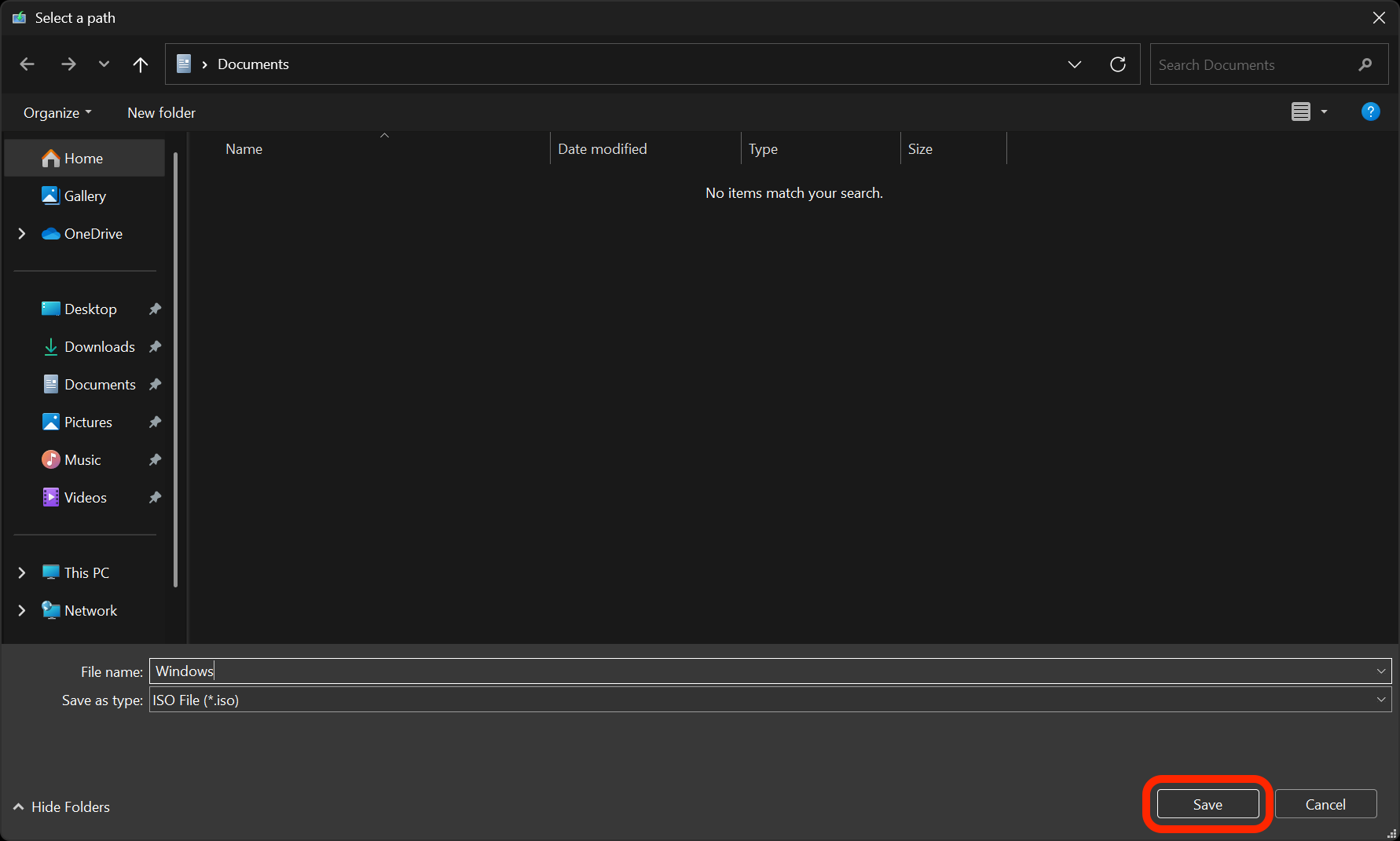Create a New folder
The height and width of the screenshot is (841, 1400).
(x=161, y=113)
